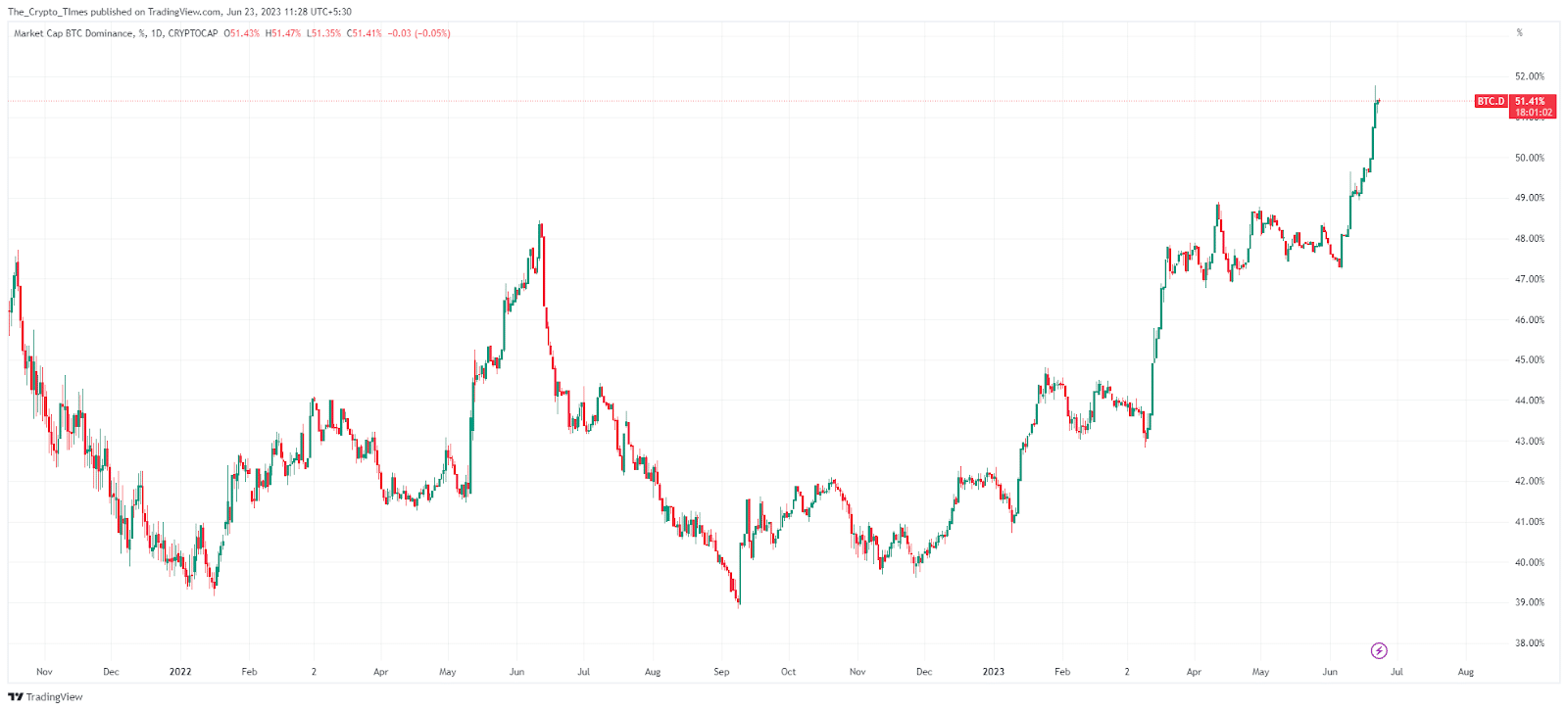Click the 46.00% price axis label
Viewport: 1568px width, 711px height.
pos(1530,320)
